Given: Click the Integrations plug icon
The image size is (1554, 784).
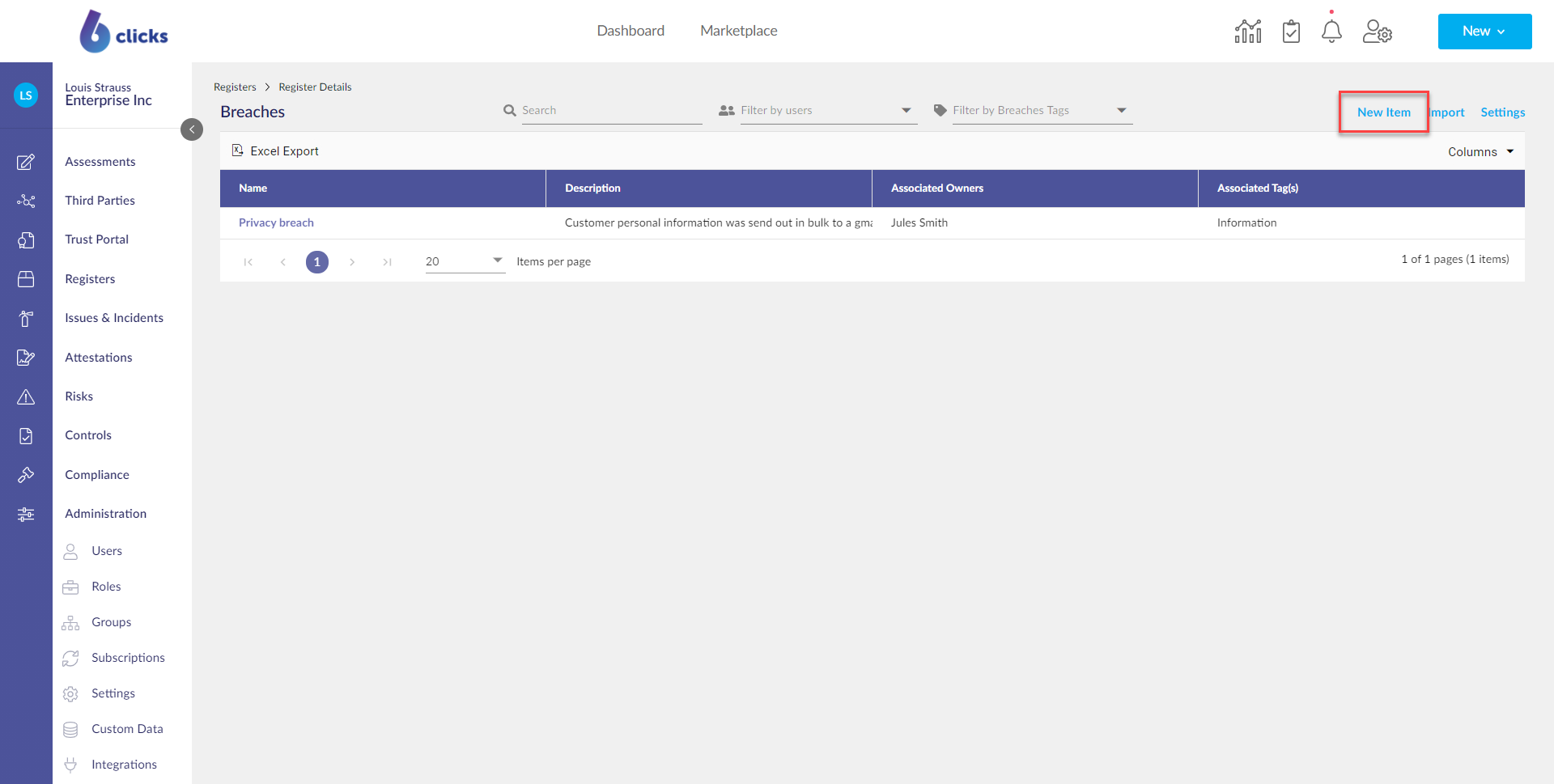Looking at the screenshot, I should point(70,765).
